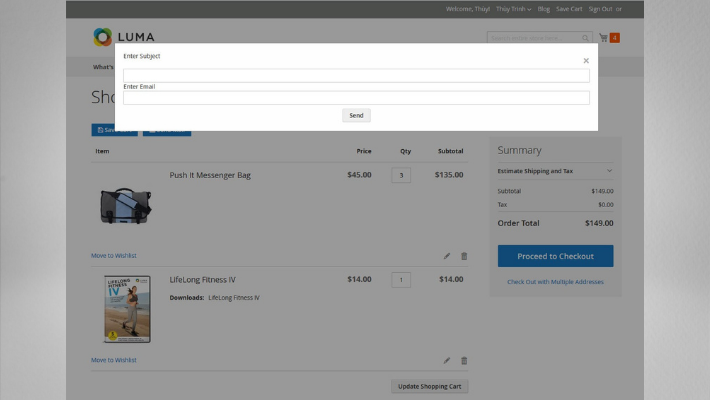This screenshot has height=400, width=710.
Task: Open the Blog link in top bar
Action: click(543, 9)
